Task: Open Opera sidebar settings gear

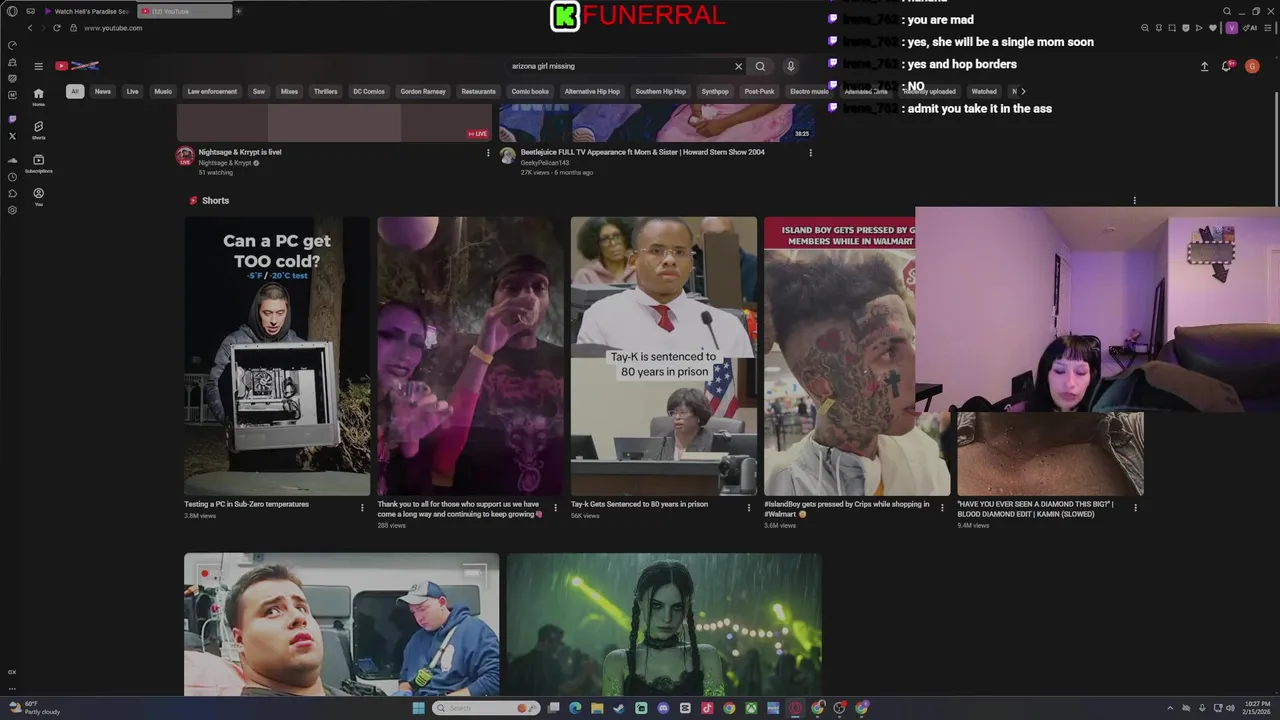Action: (12, 210)
